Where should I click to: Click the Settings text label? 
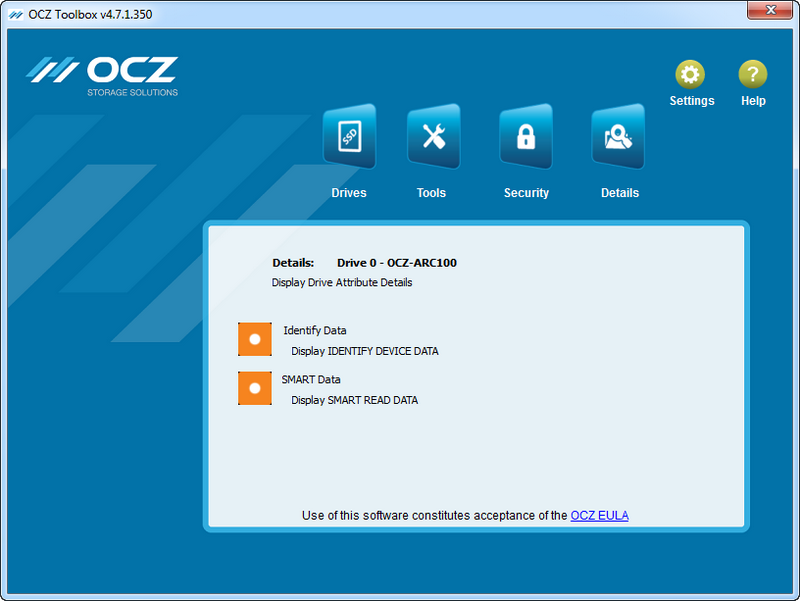click(x=692, y=101)
